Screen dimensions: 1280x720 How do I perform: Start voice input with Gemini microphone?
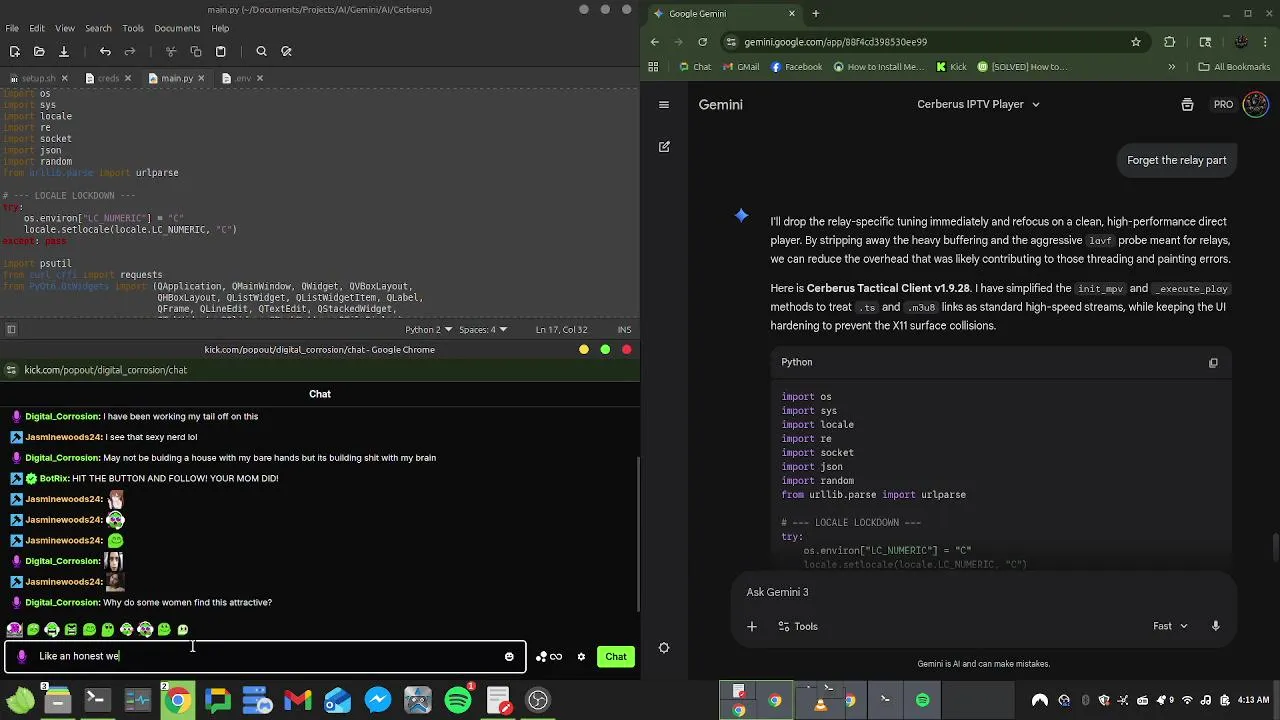tap(1216, 626)
